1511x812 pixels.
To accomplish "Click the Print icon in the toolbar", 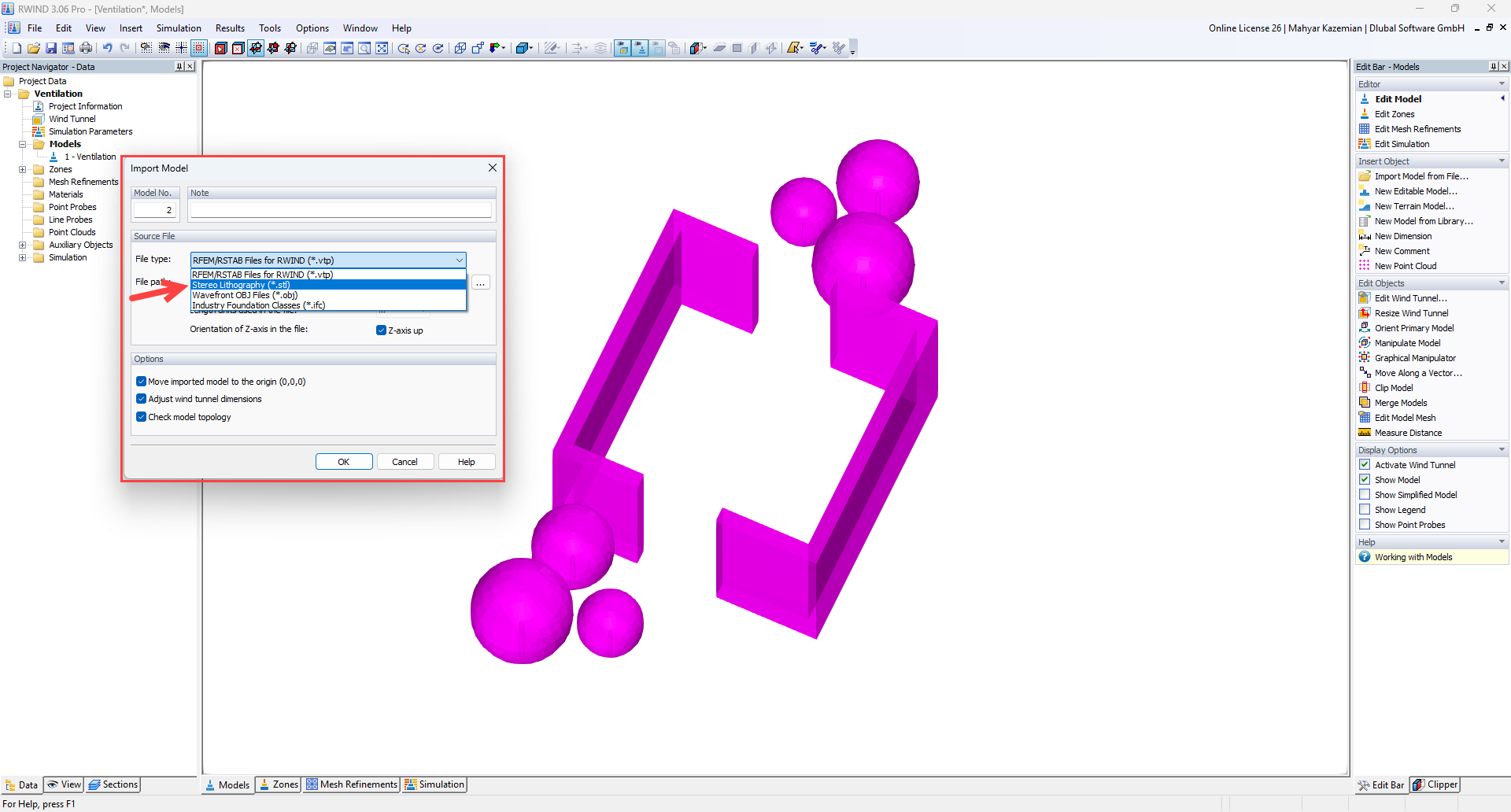I will coord(86,47).
